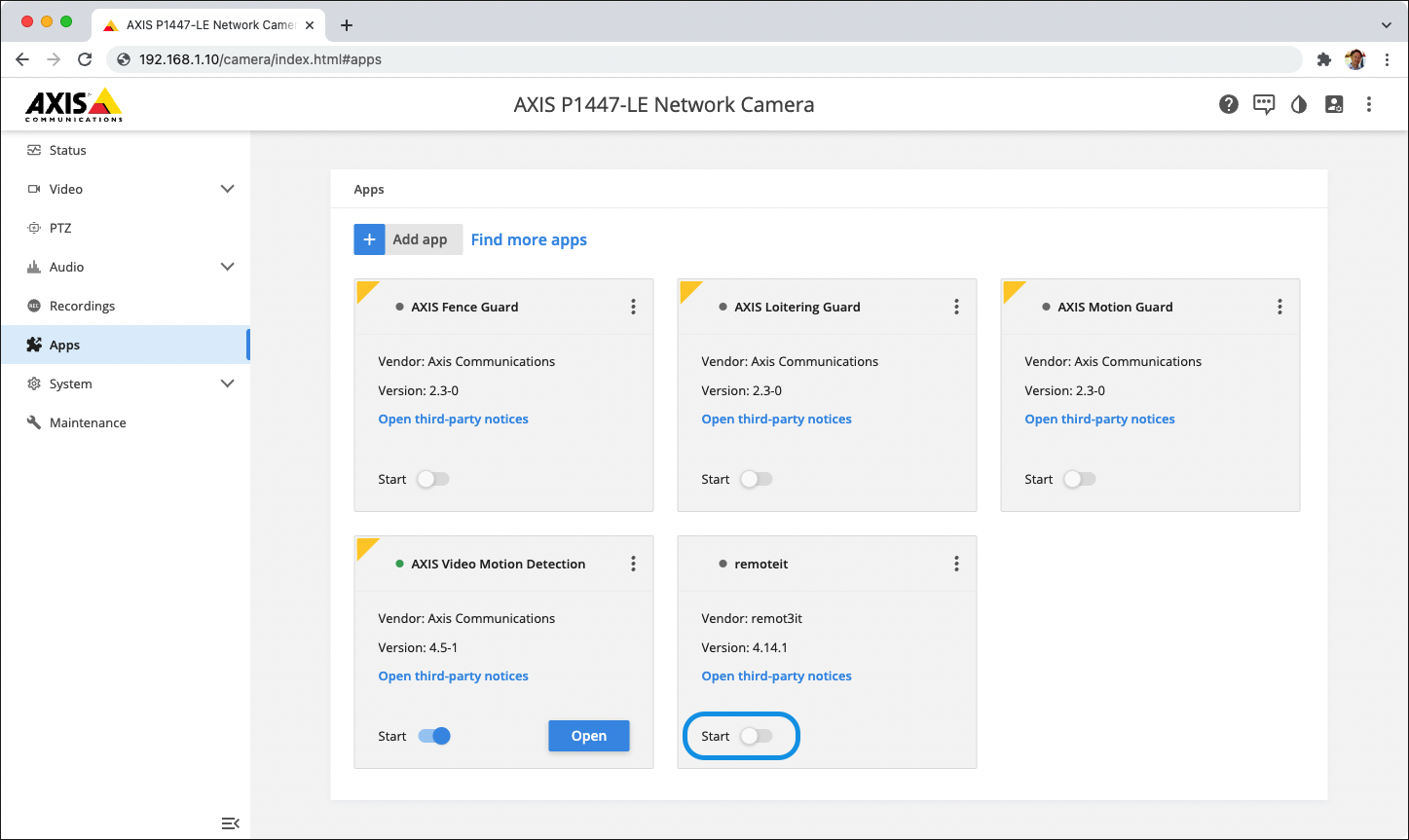Screen dimensions: 1409x840
Task: Click the page title AXIS P1447-LE Network Camera
Action: (x=664, y=104)
